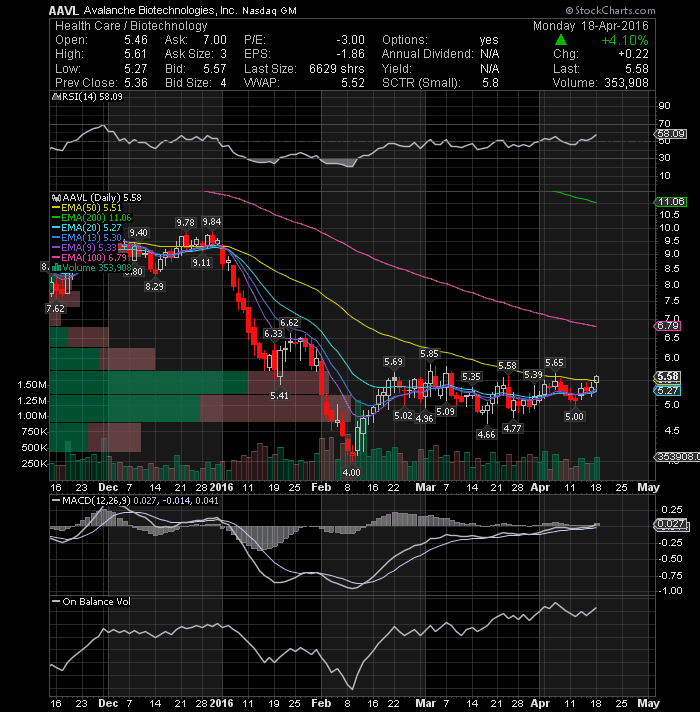This screenshot has height=712, width=700.
Task: Click the 5.65 price annotation
Action: (554, 363)
